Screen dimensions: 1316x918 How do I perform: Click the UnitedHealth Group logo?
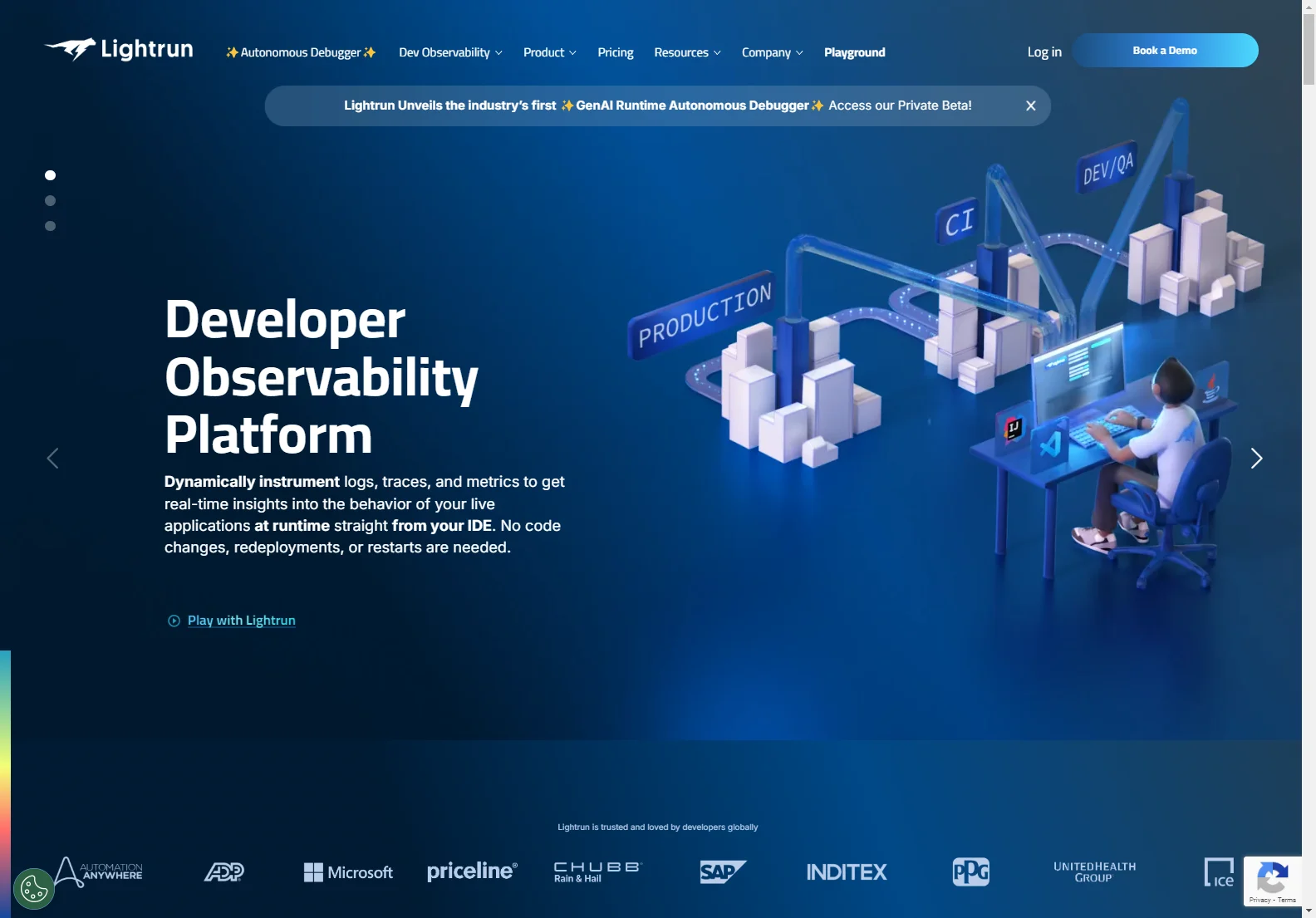click(1094, 871)
